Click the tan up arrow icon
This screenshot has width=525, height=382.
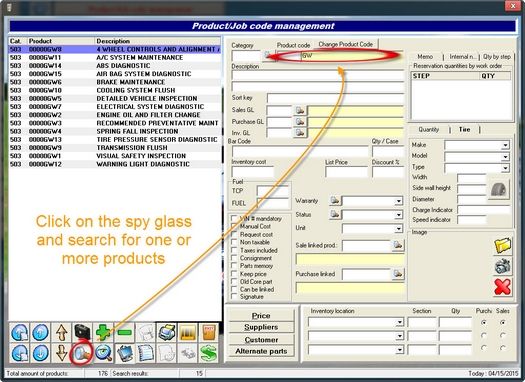pos(62,332)
